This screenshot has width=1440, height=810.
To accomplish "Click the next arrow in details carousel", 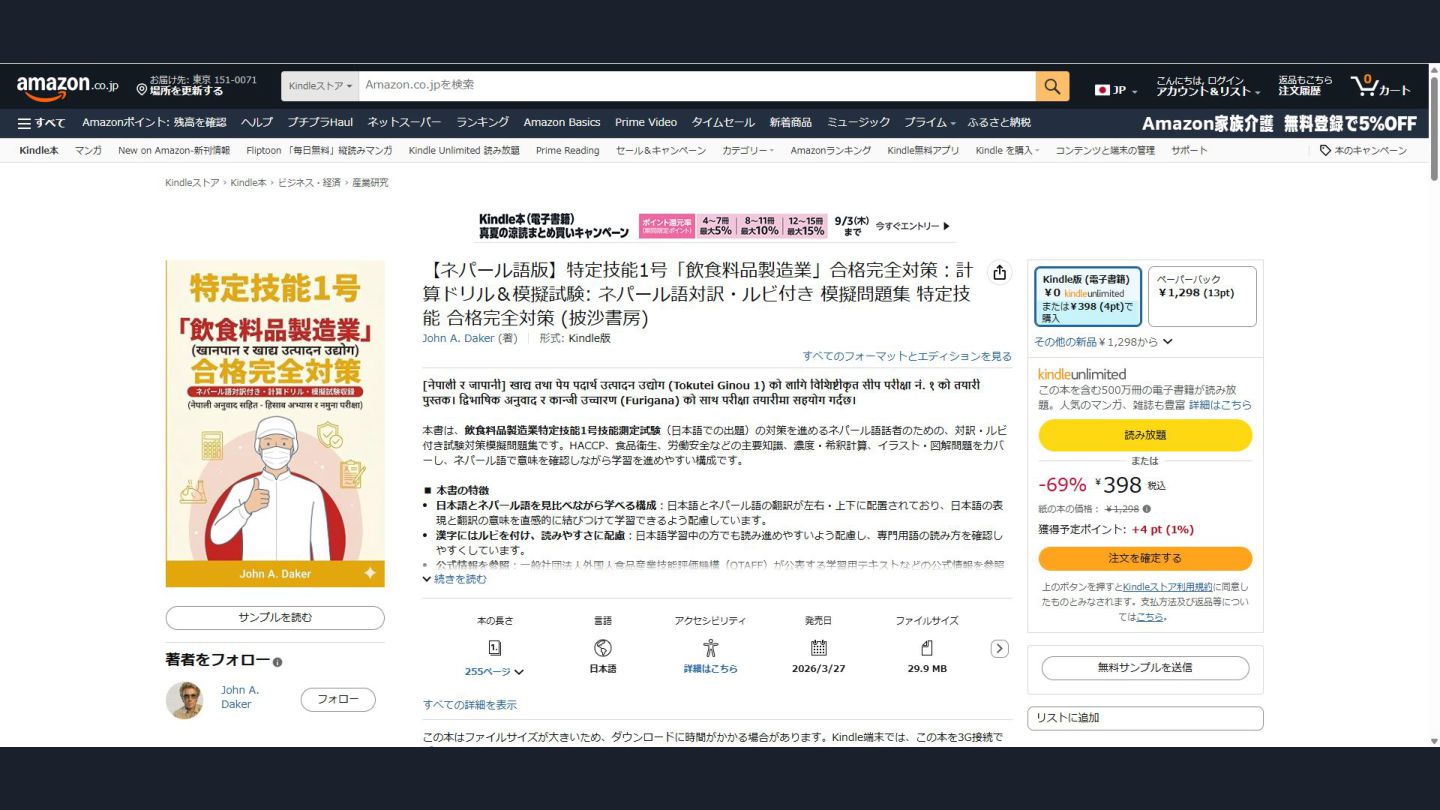I will [999, 649].
